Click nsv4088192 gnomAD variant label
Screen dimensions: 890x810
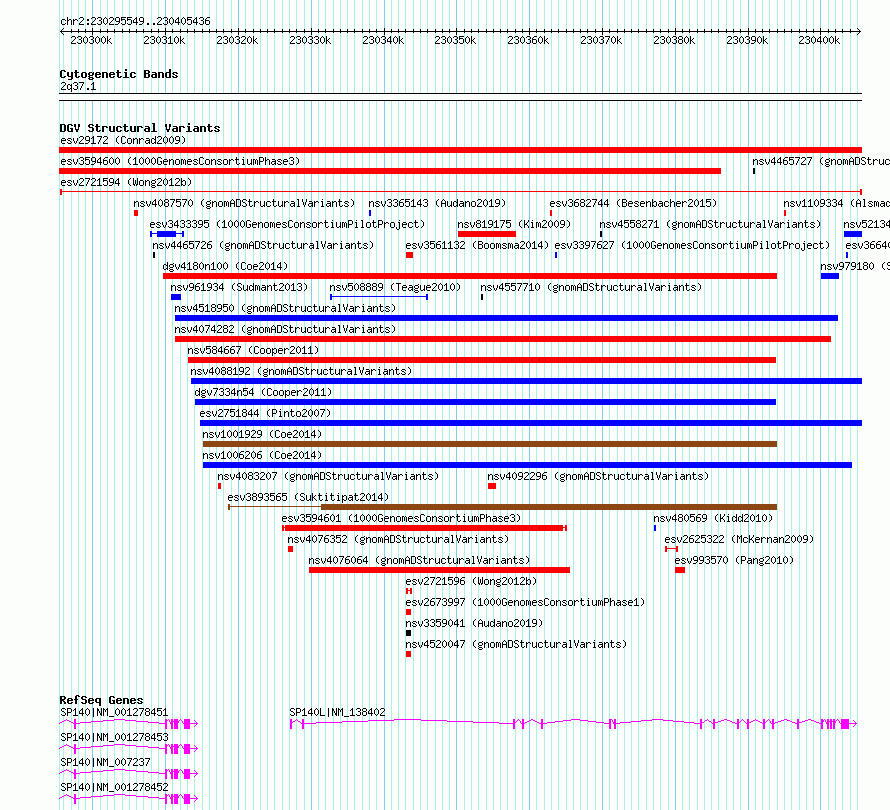(301, 371)
